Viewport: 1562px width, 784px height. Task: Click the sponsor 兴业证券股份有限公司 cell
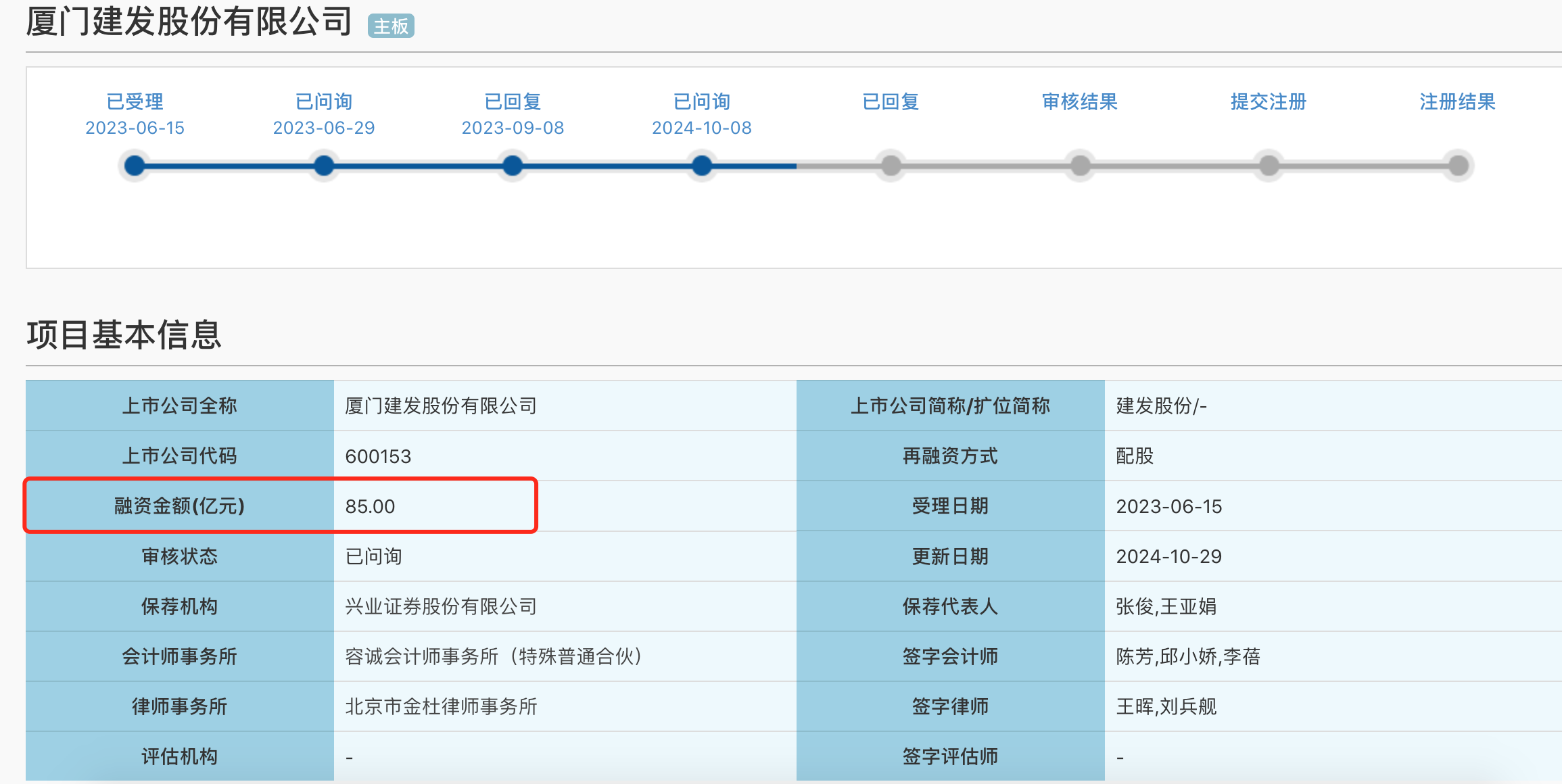(x=441, y=606)
